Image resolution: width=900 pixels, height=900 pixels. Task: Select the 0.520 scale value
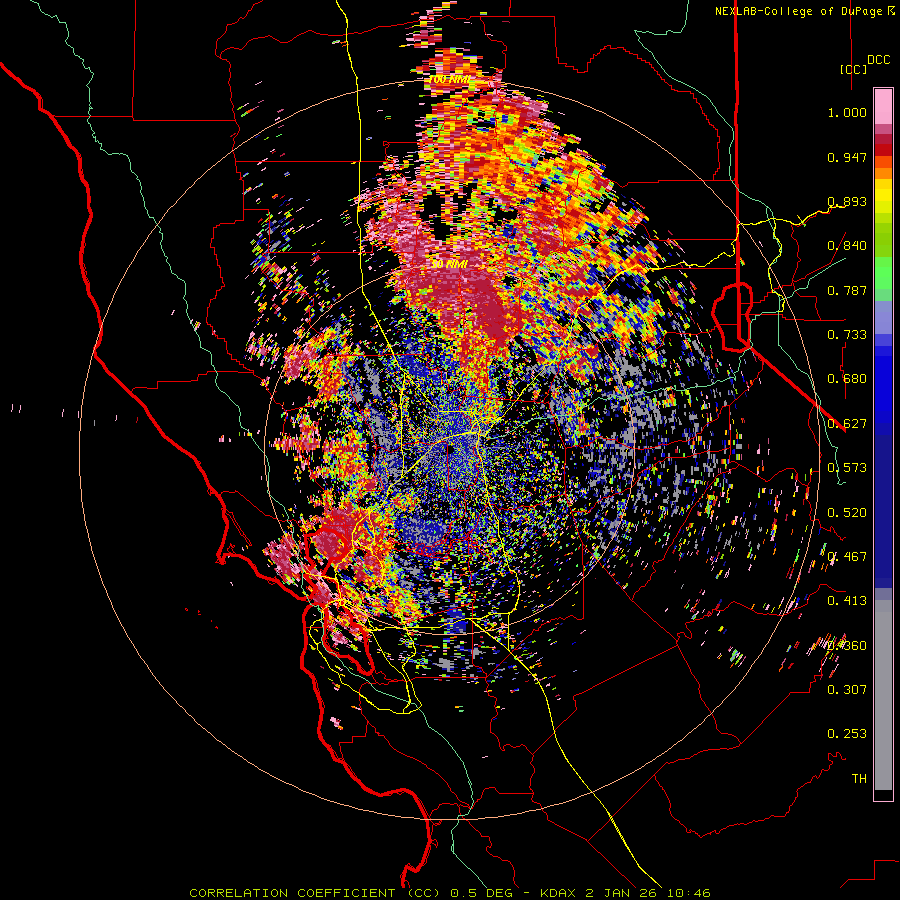847,513
